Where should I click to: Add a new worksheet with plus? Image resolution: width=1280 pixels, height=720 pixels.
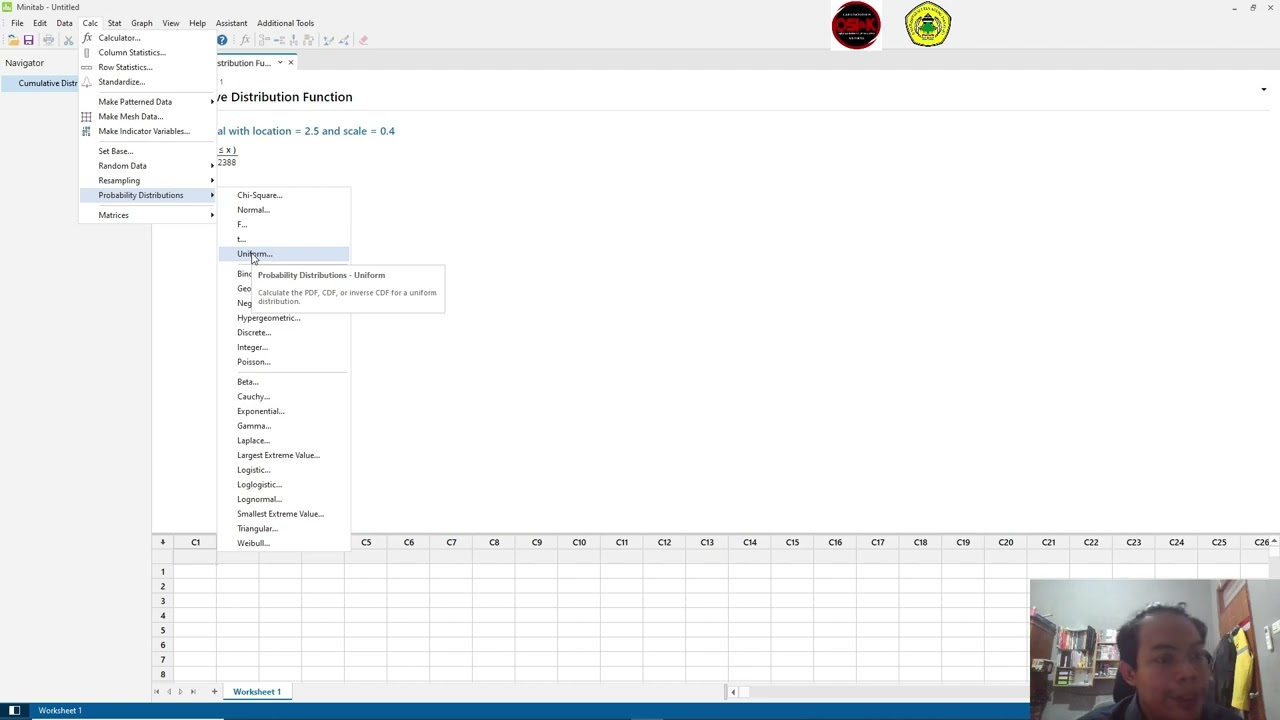click(x=213, y=692)
